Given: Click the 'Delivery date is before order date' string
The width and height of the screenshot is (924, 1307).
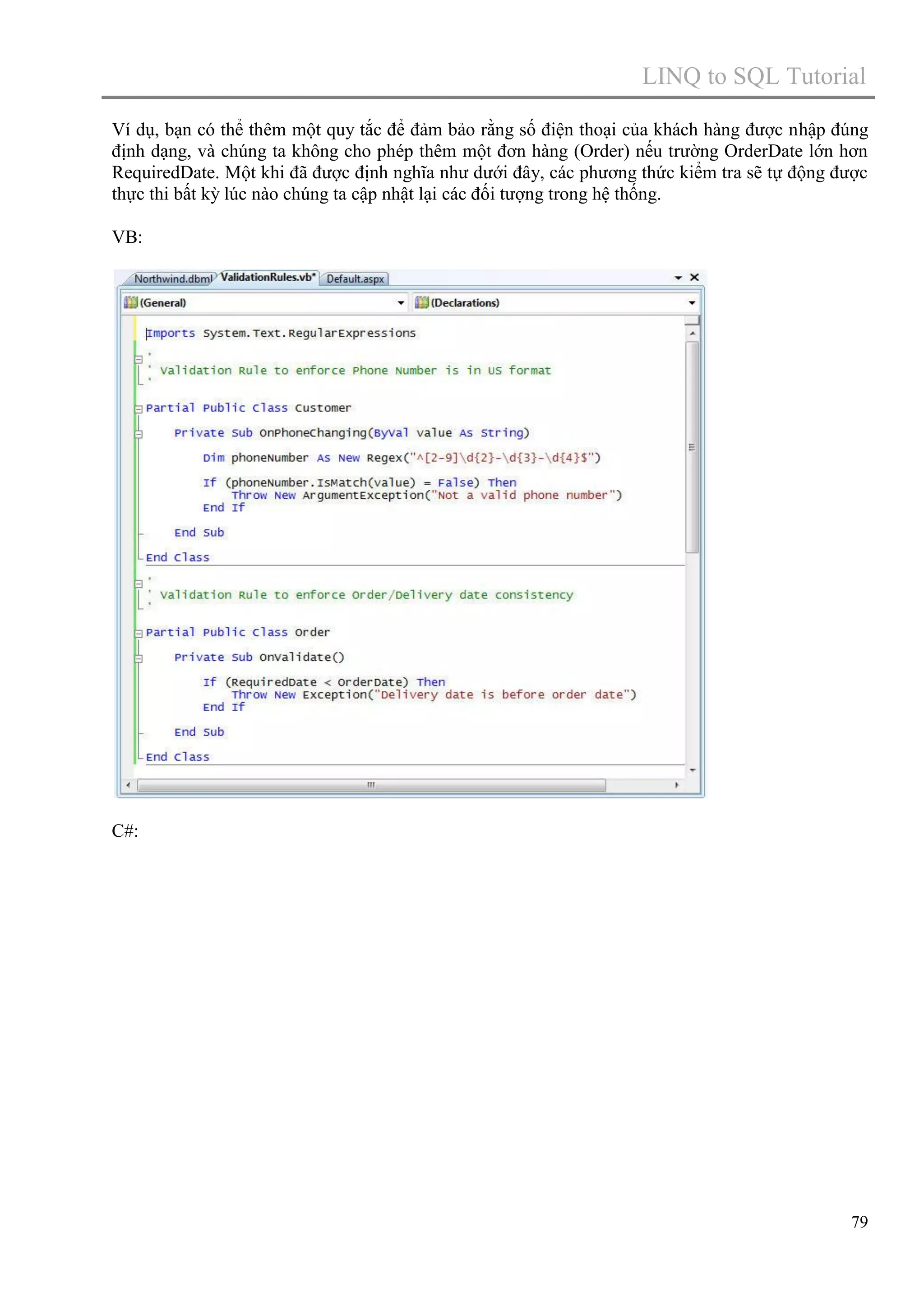Looking at the screenshot, I should (x=501, y=695).
